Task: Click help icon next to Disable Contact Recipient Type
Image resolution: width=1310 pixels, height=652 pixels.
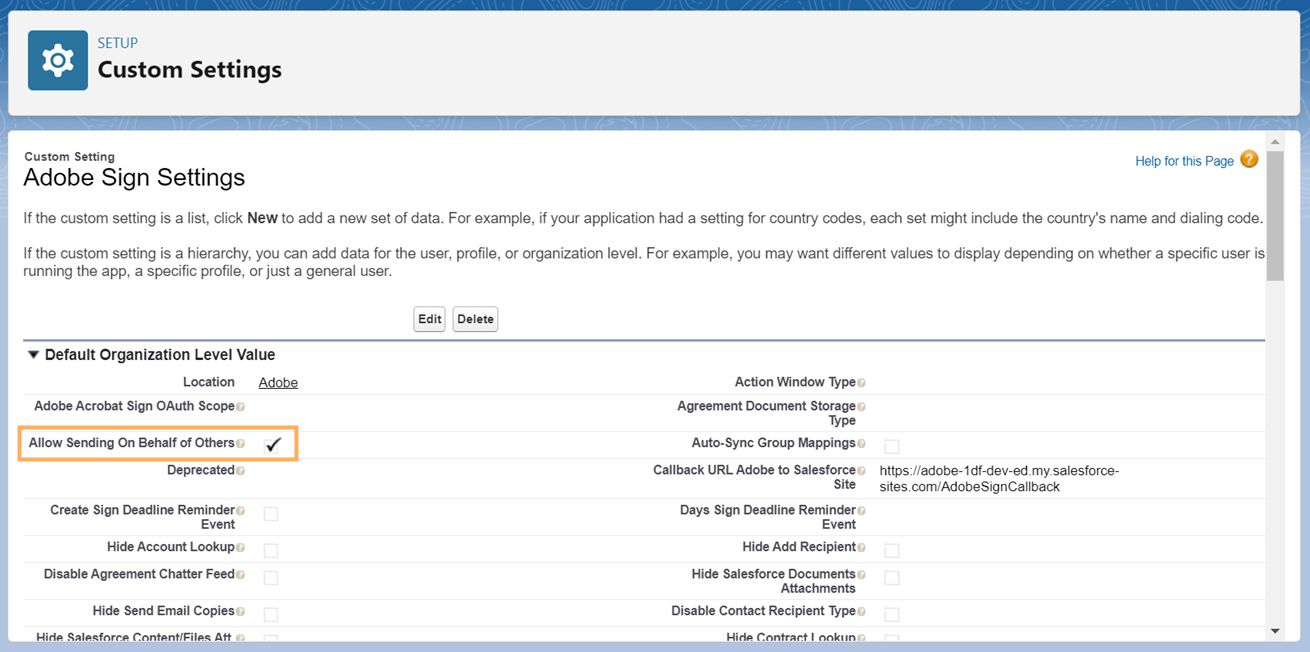Action: [861, 612]
